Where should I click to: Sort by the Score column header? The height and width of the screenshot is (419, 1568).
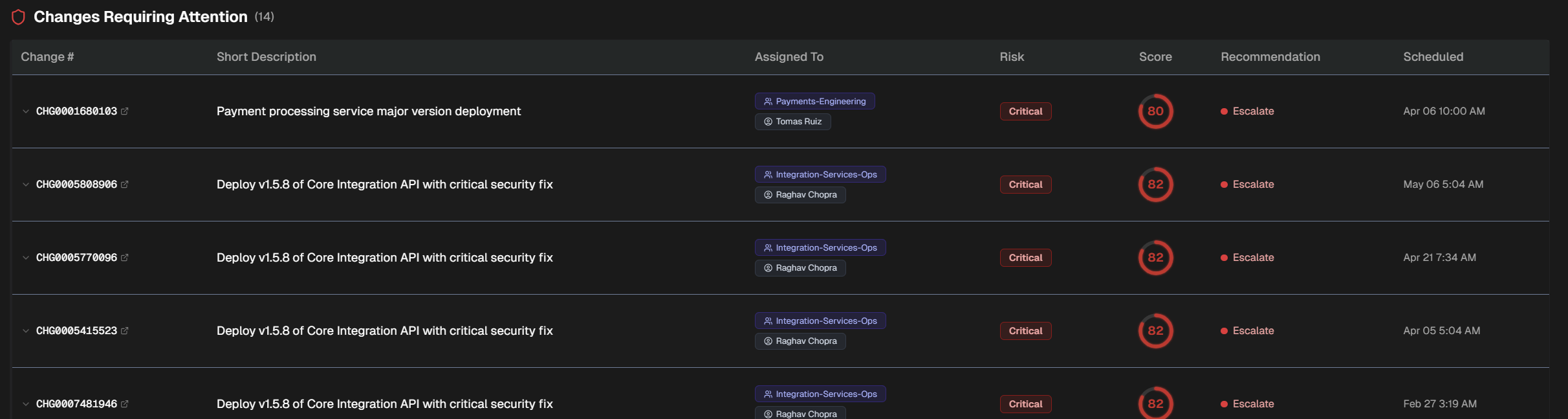click(x=1155, y=57)
